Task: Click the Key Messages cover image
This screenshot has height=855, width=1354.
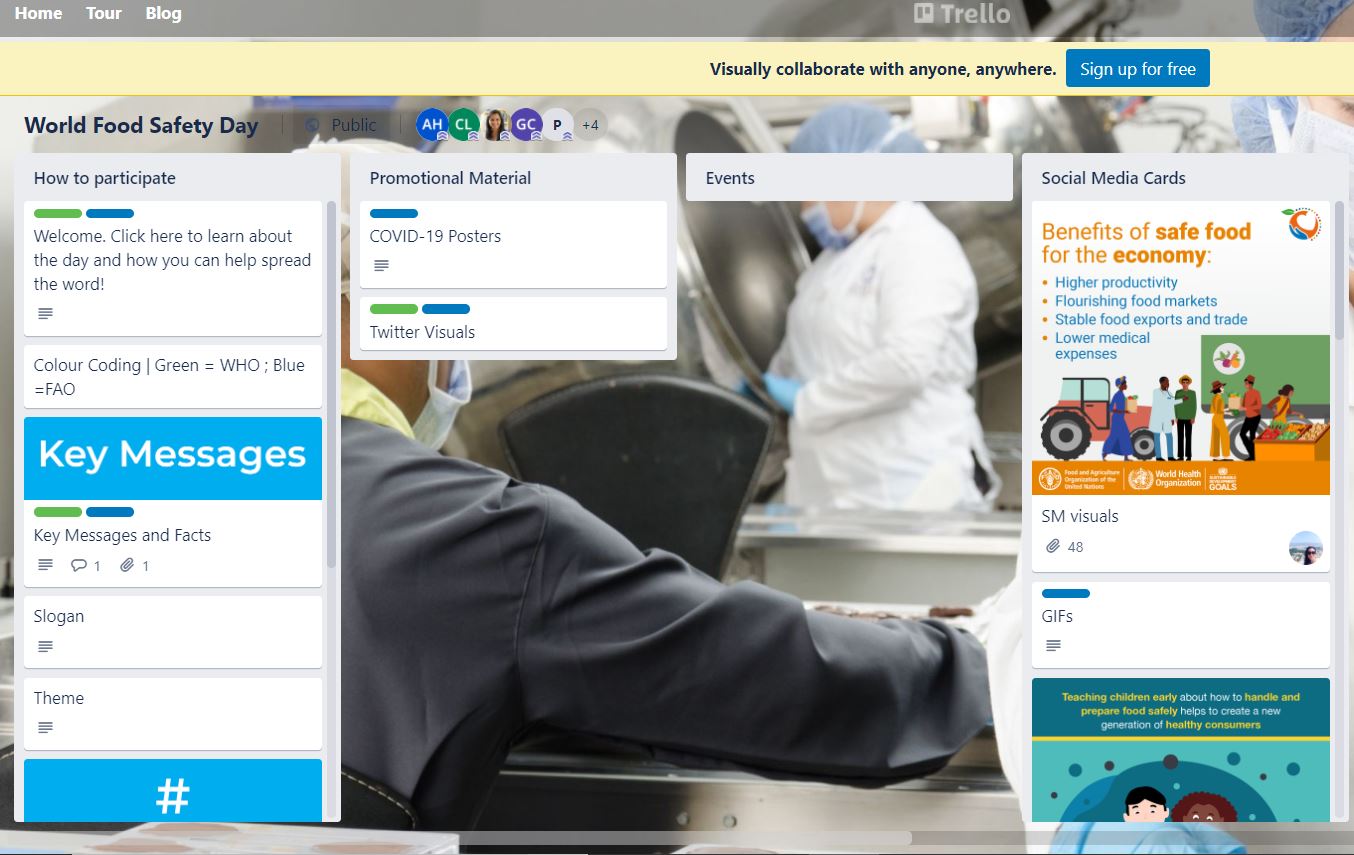Action: tap(173, 458)
